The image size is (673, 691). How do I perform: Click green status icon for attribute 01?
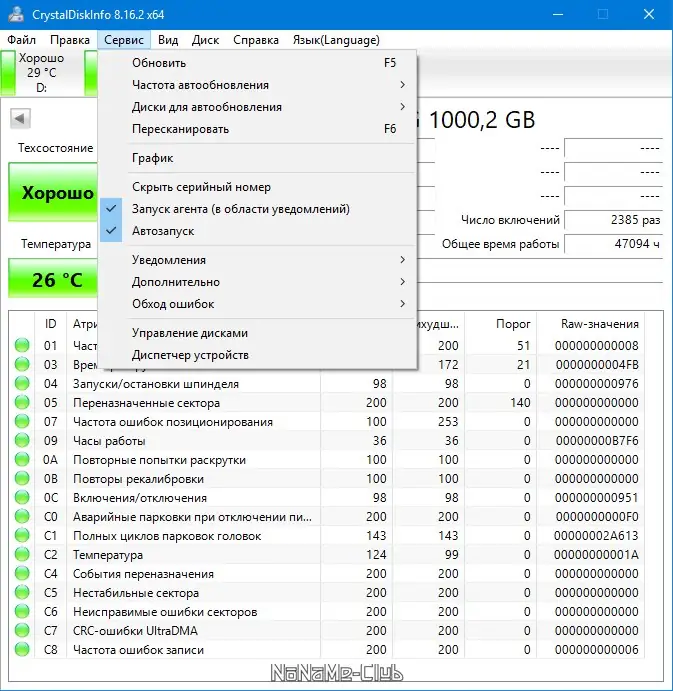22,345
